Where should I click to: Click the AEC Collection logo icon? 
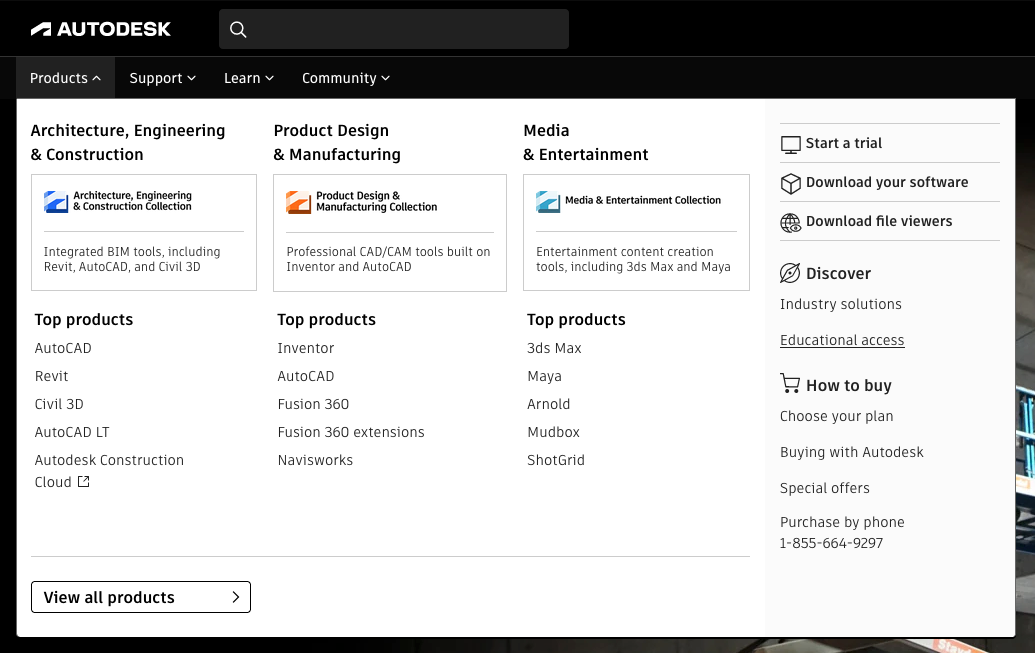56,201
